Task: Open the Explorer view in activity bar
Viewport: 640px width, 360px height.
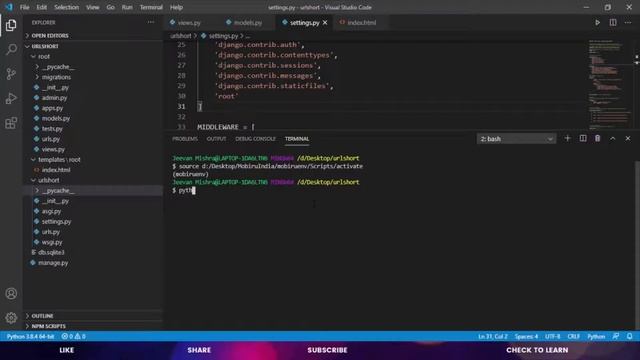Action: (x=11, y=25)
